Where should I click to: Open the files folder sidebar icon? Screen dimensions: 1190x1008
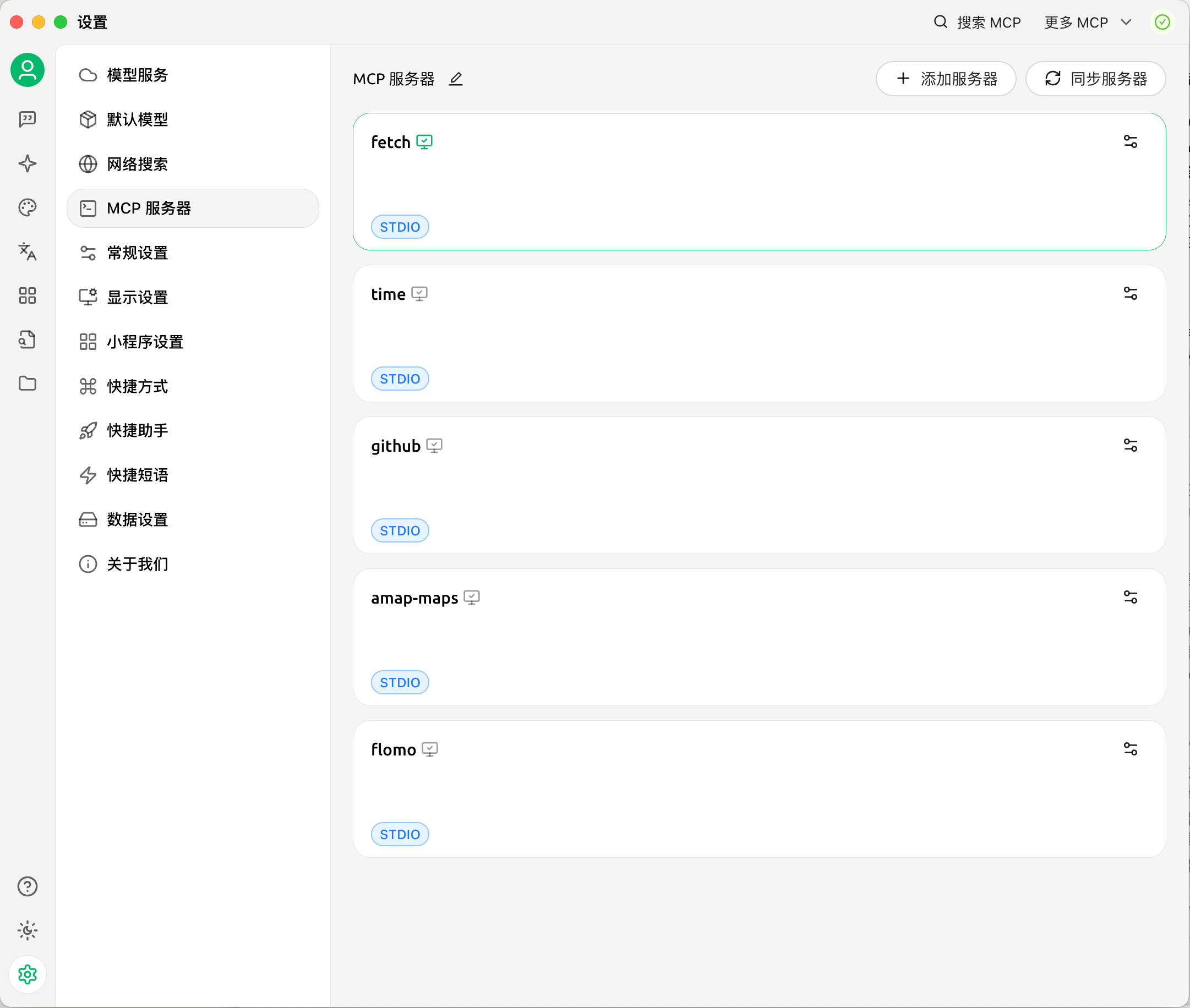tap(28, 384)
